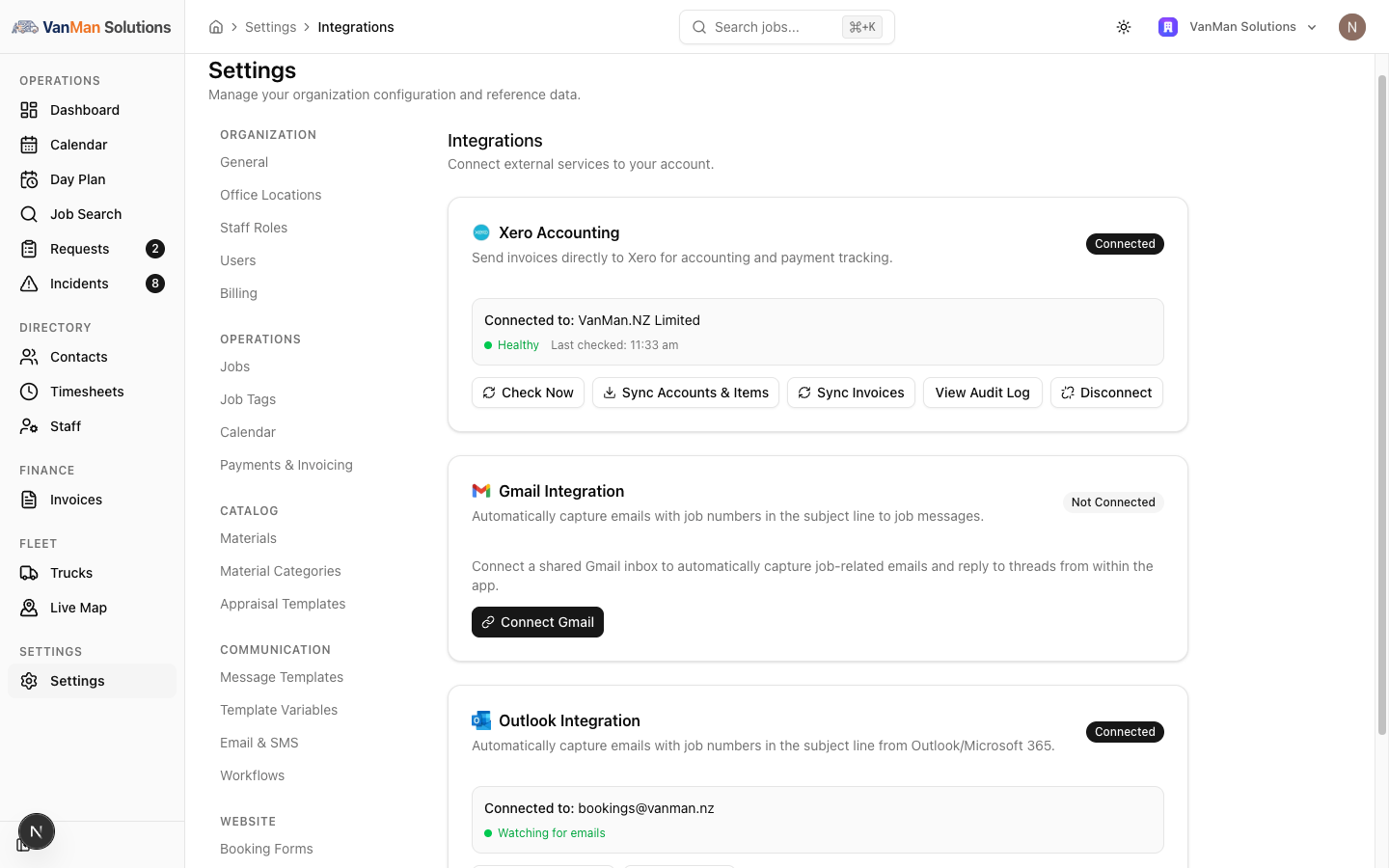Screen dimensions: 1389x868
Task: Open the Live Map
Action: click(x=92, y=608)
